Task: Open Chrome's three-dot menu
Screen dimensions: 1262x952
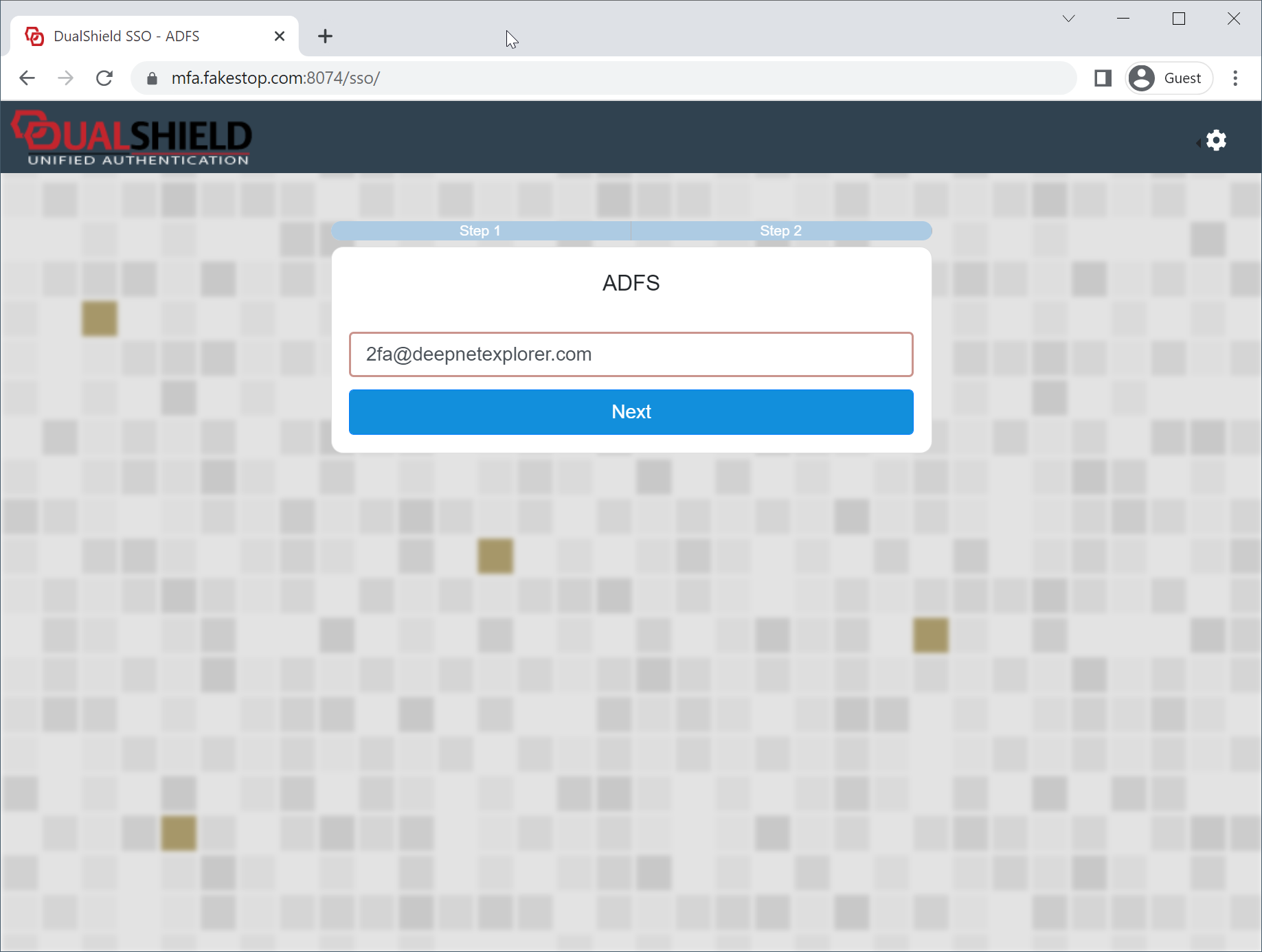Action: pos(1235,78)
